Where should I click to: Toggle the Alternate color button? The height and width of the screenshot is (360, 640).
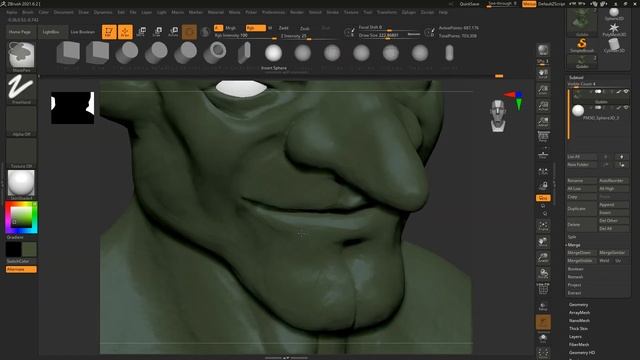click(x=21, y=269)
